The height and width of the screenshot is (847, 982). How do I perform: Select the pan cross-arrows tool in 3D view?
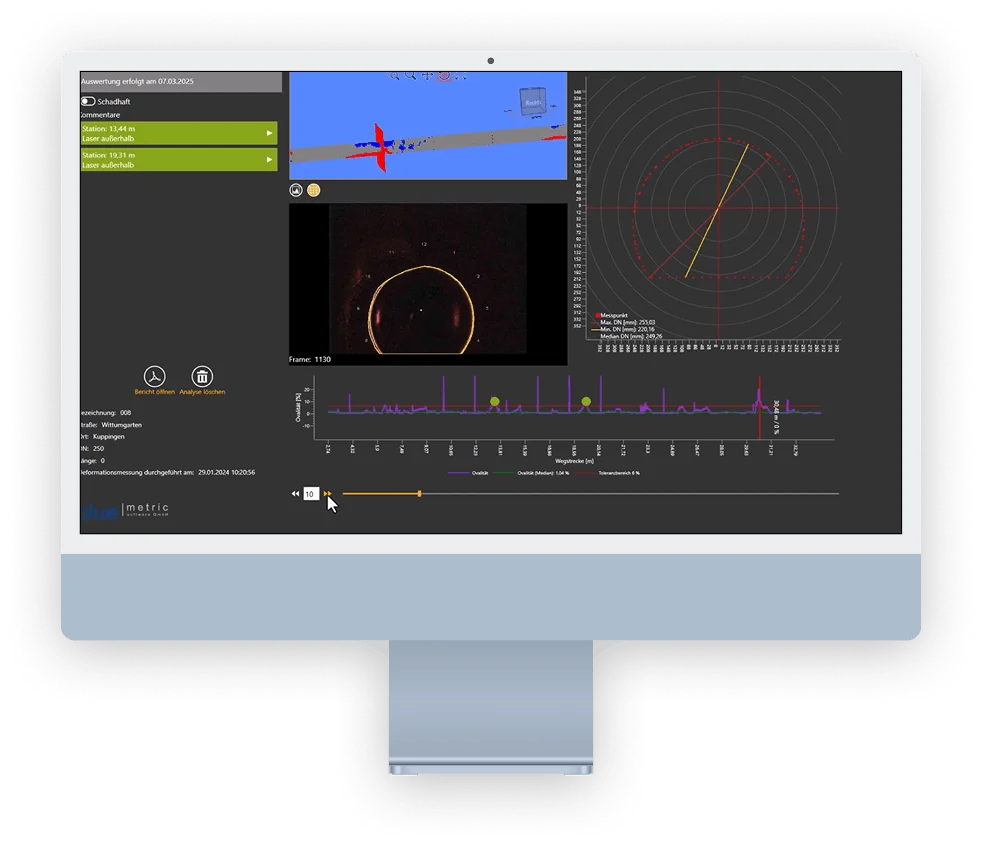(x=427, y=75)
